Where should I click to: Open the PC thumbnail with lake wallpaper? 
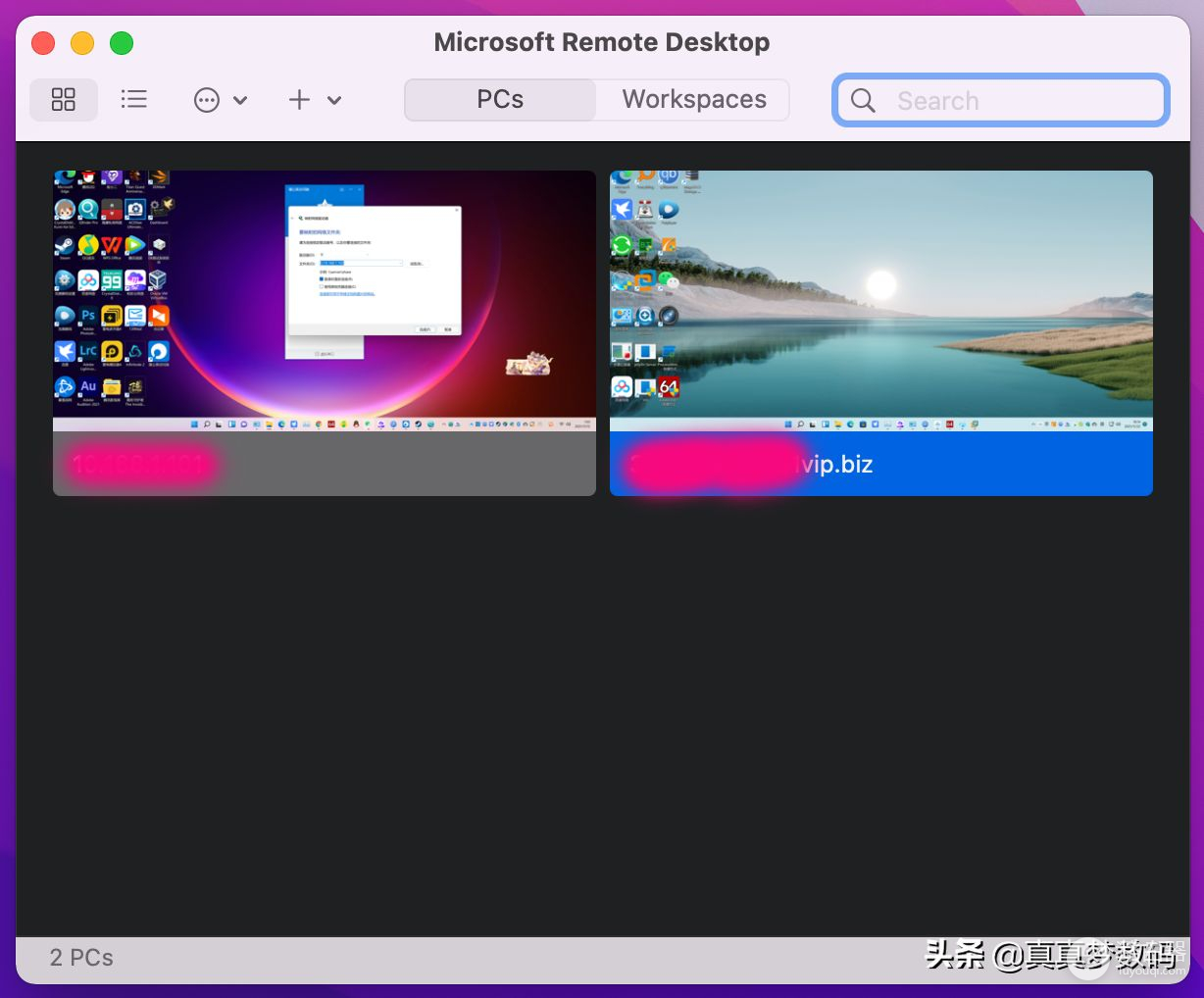tap(880, 301)
